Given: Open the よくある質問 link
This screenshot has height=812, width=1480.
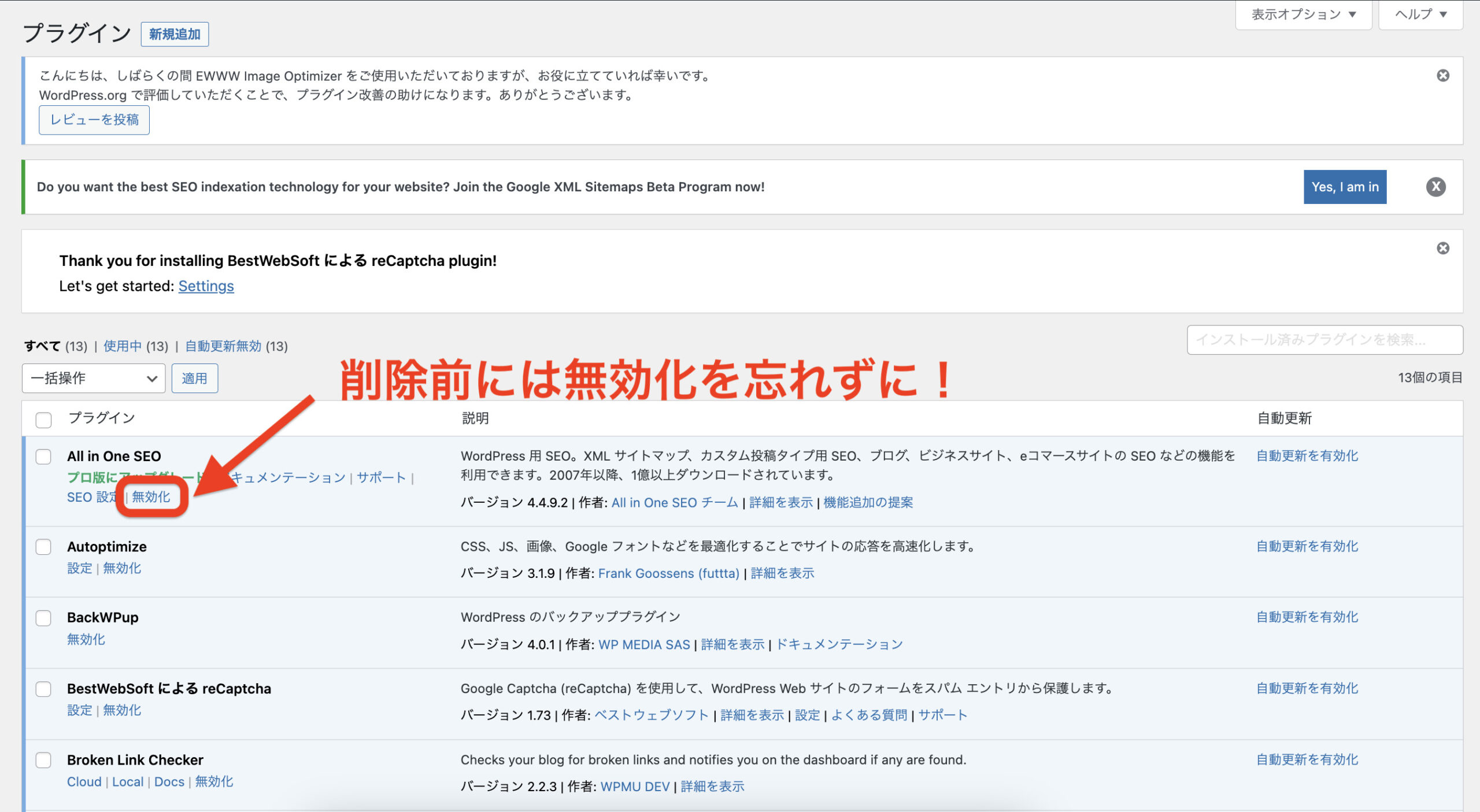Looking at the screenshot, I should pos(869,715).
